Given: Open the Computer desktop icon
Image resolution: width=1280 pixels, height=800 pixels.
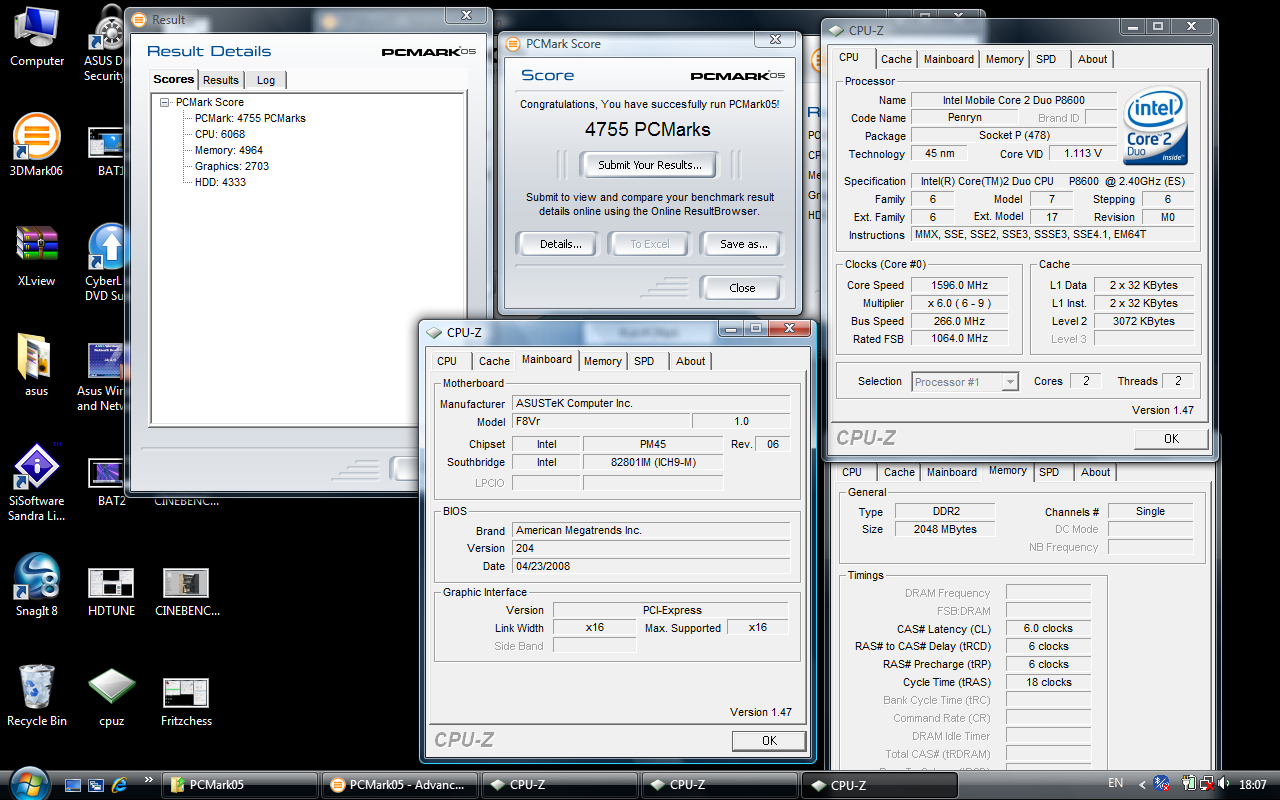Looking at the screenshot, I should pyautogui.click(x=37, y=37).
